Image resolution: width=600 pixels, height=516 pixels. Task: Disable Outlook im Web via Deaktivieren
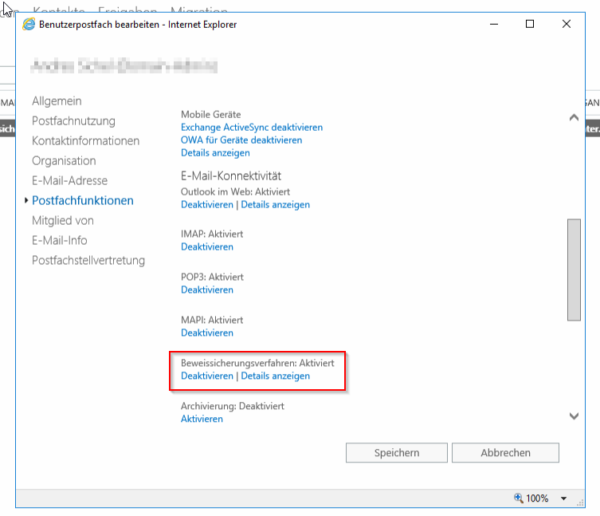[207, 205]
